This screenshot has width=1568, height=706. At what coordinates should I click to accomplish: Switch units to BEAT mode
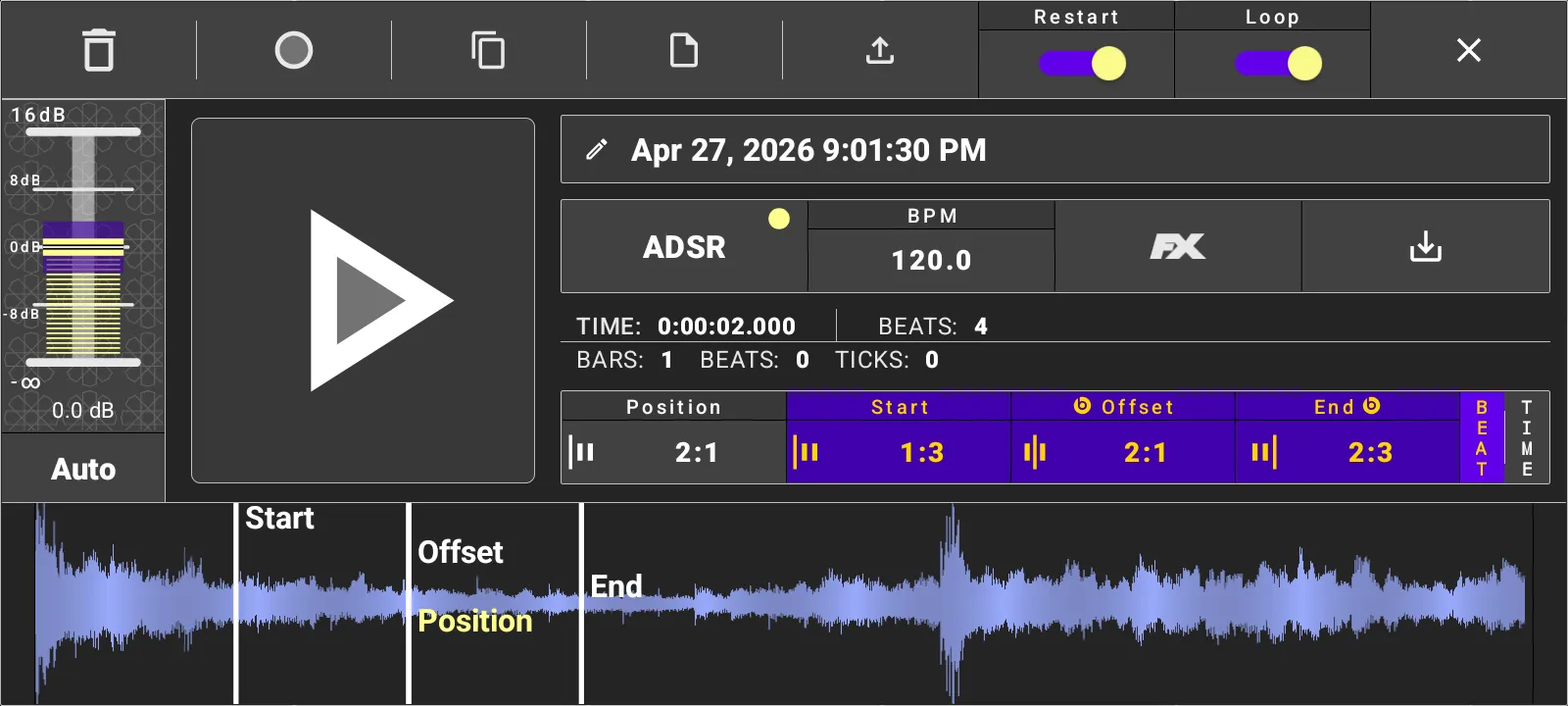[1482, 438]
